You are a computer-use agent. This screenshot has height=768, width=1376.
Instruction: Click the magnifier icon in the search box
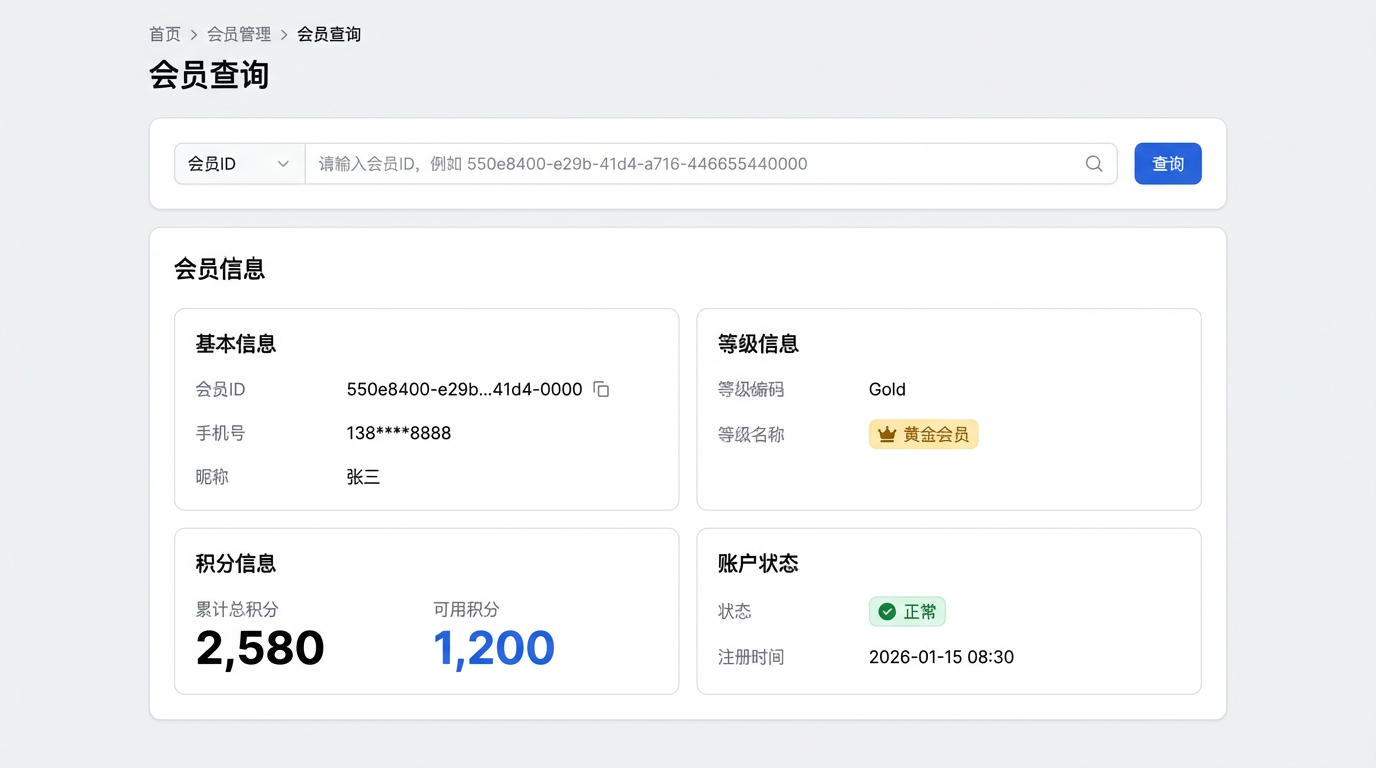coord(1094,164)
